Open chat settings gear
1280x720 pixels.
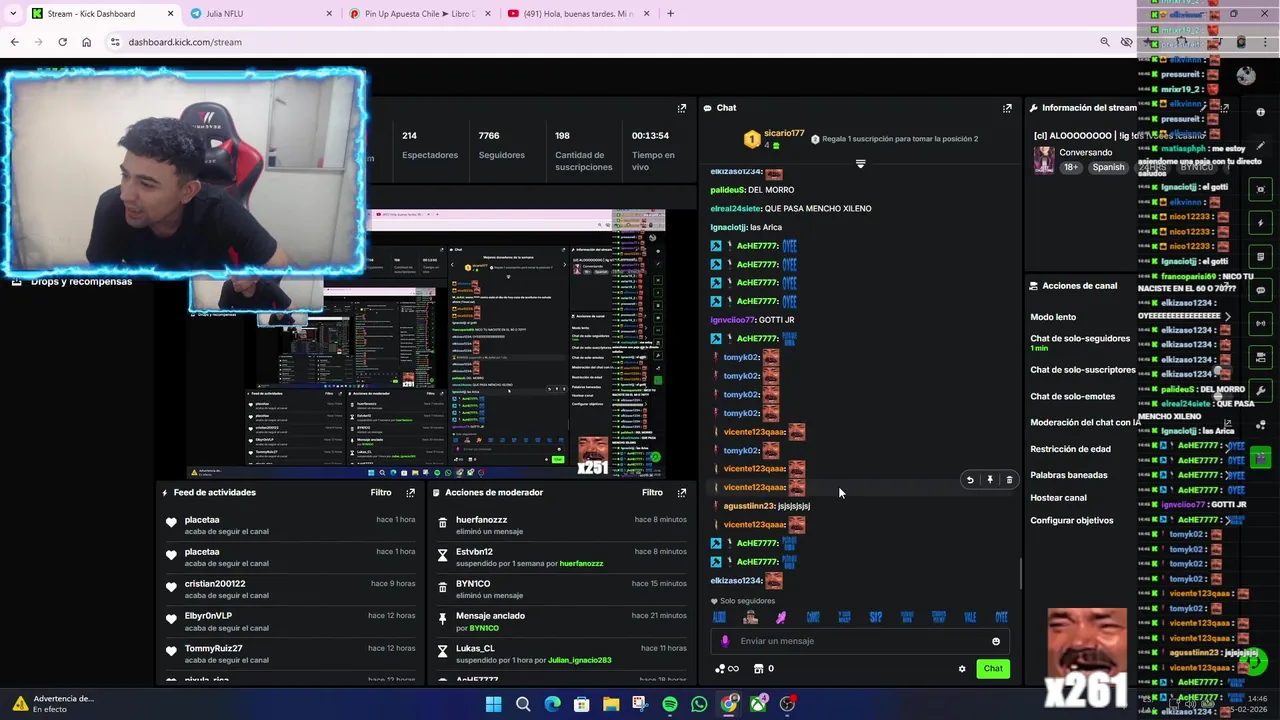[x=962, y=669]
